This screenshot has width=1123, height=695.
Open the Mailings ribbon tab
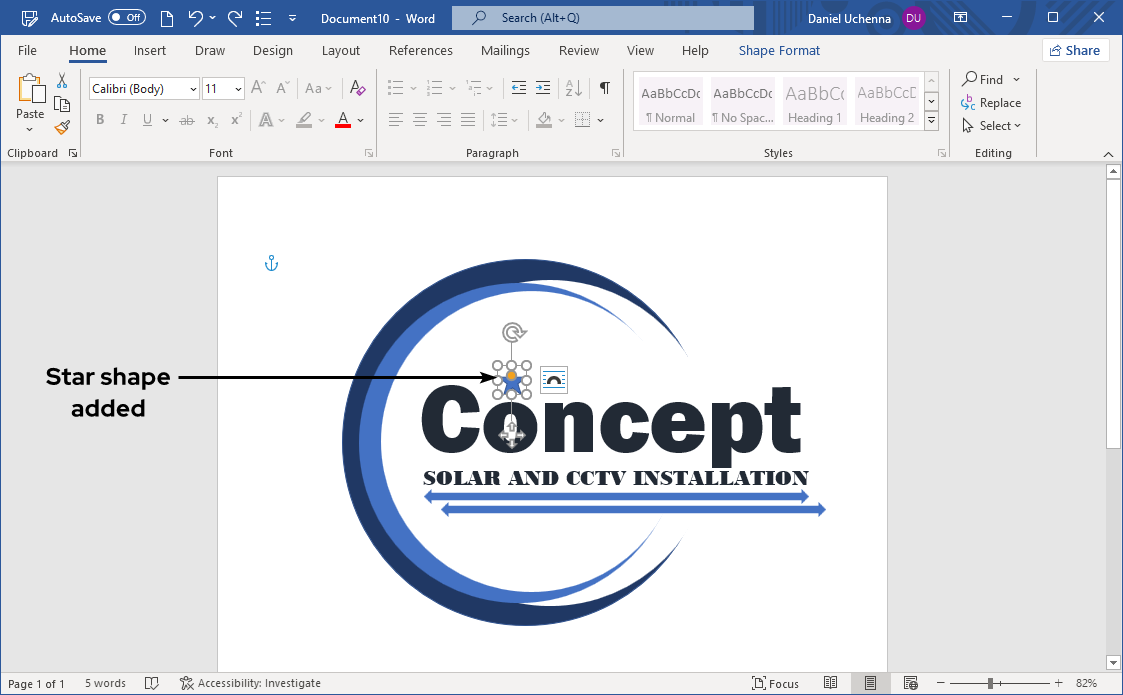[505, 50]
